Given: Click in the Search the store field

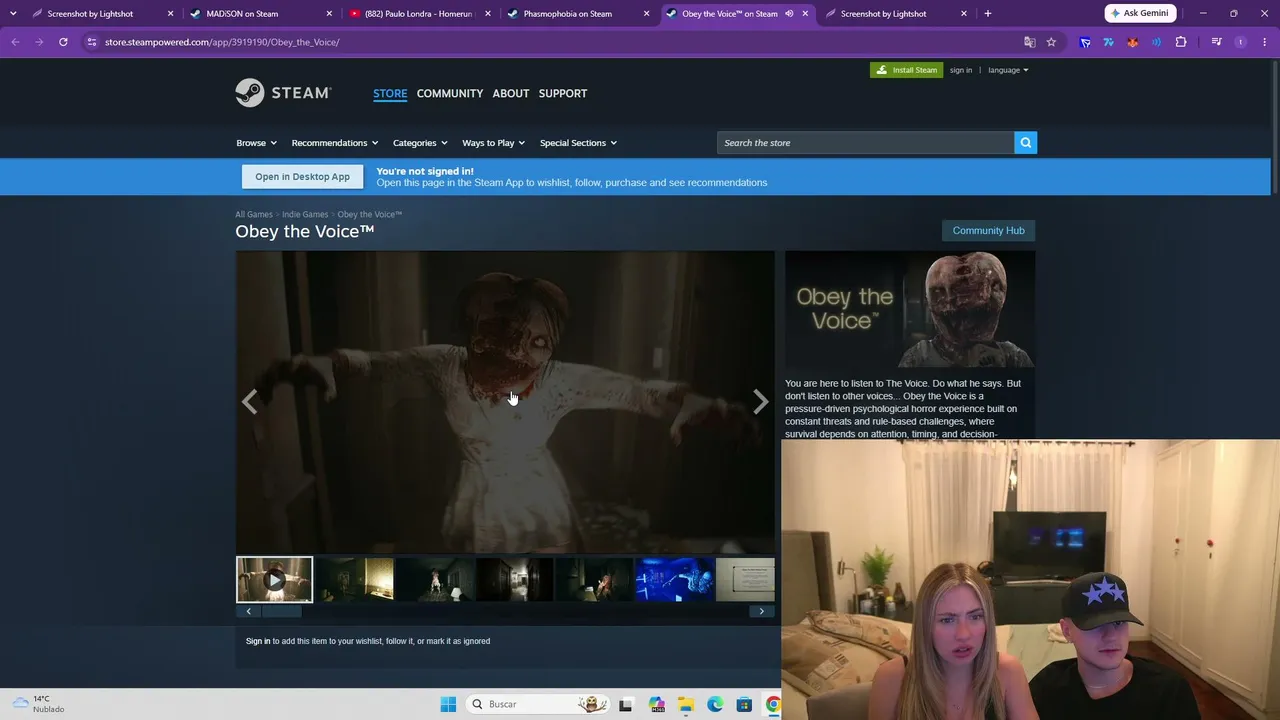Looking at the screenshot, I should (x=866, y=143).
